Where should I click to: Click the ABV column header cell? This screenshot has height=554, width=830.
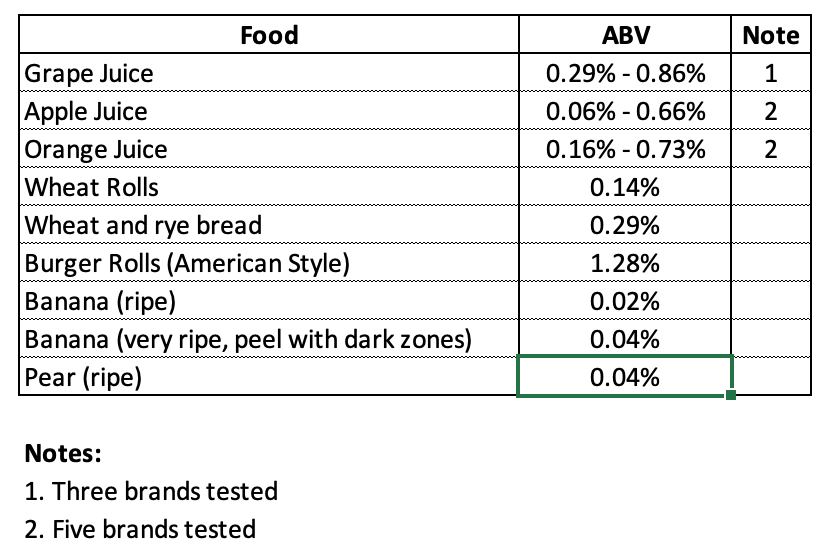pyautogui.click(x=625, y=36)
